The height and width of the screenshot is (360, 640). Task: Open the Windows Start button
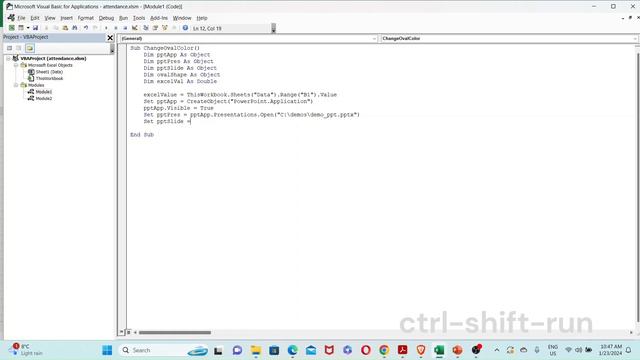coord(107,350)
